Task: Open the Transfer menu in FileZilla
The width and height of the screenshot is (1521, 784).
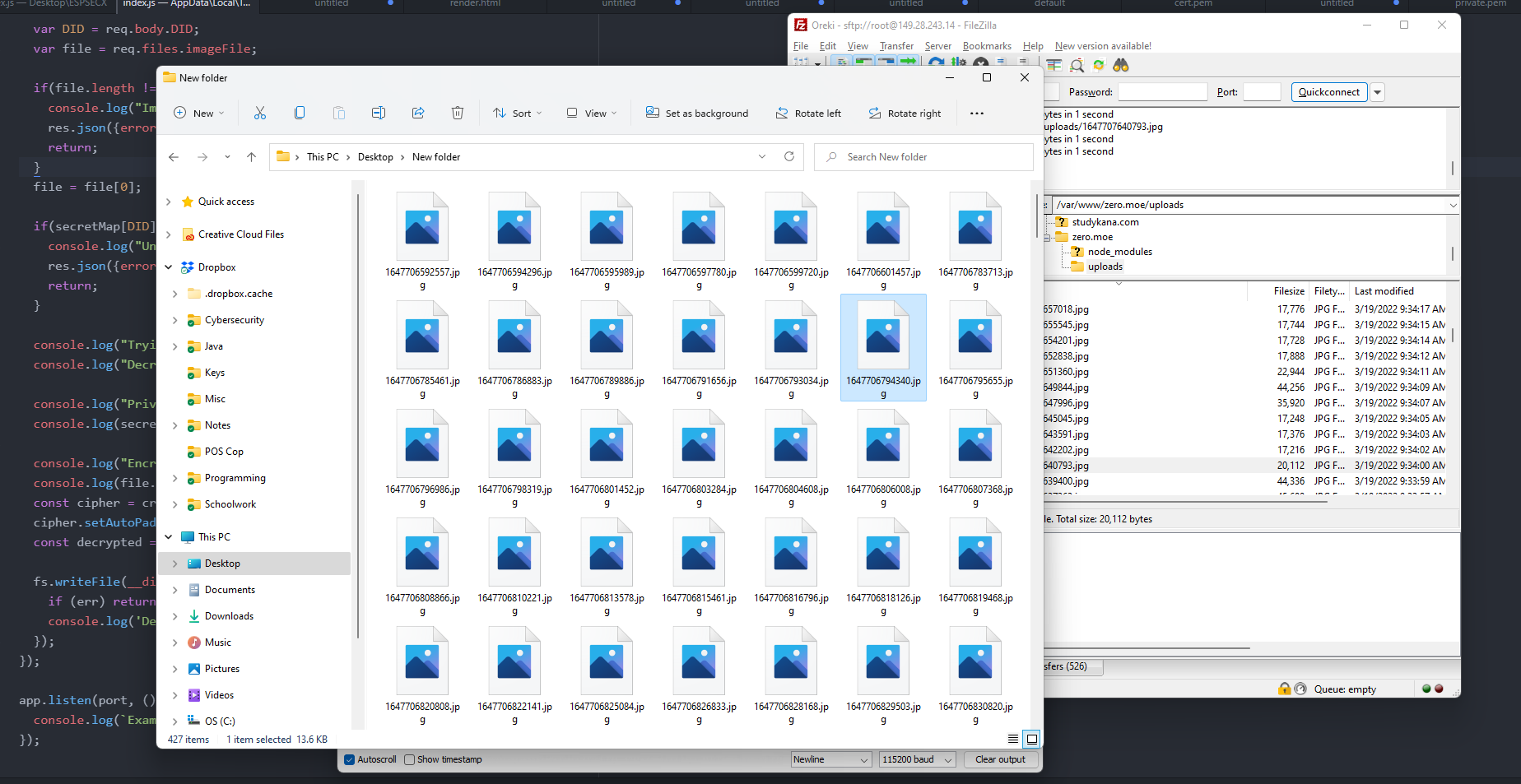Action: click(896, 46)
